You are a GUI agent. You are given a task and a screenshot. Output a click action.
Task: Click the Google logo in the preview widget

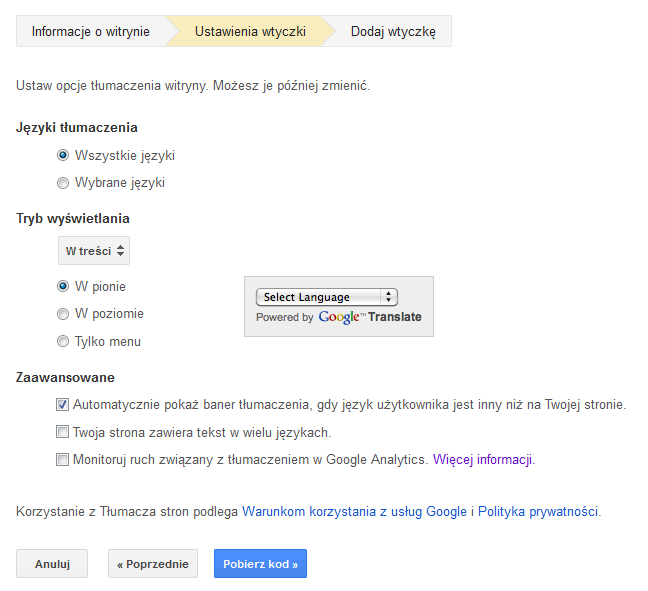339,317
